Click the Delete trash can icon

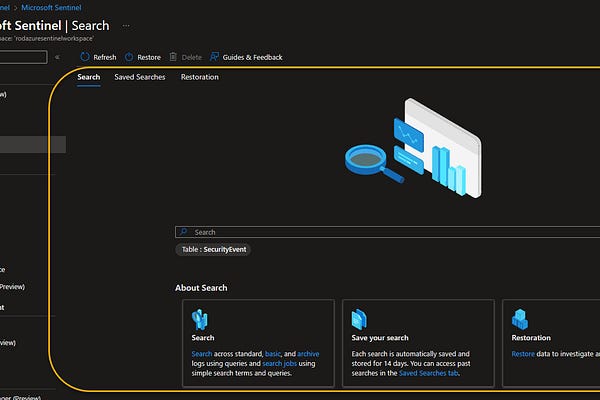(173, 57)
